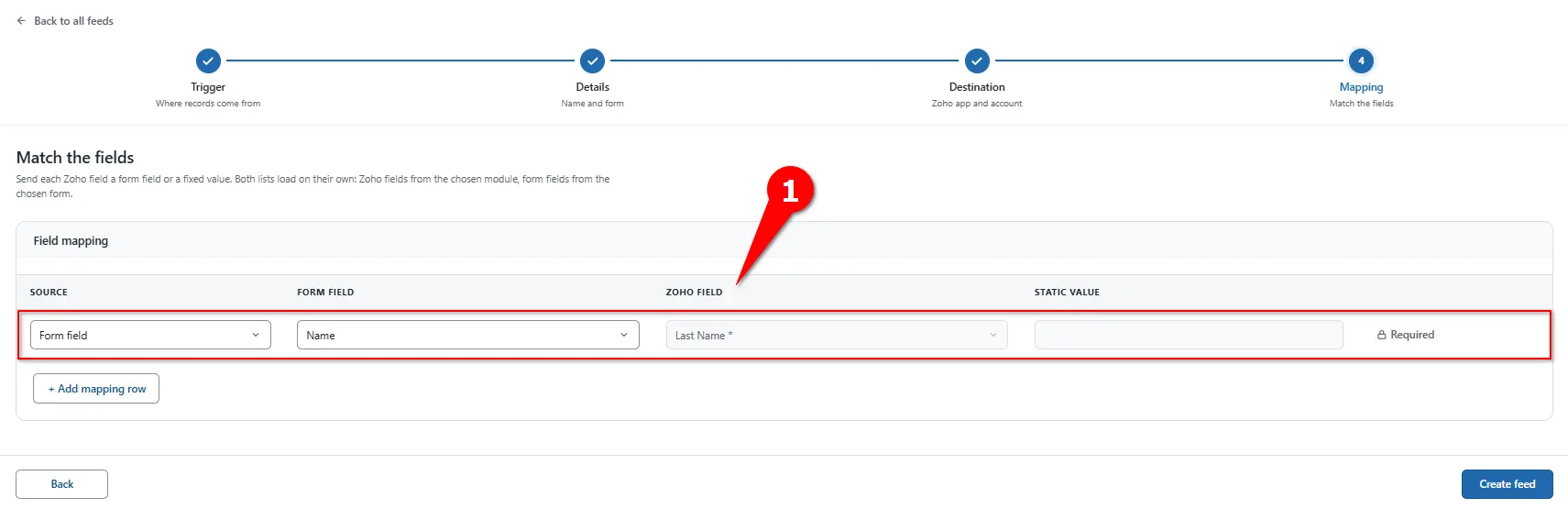Open the Form Field 'Name' dropdown
Image resolution: width=1568 pixels, height=509 pixels.
468,335
